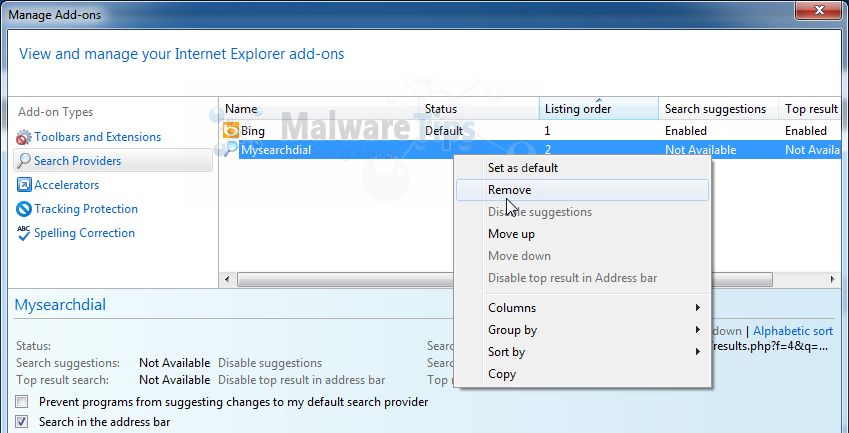Choose Set as default from context menu
Viewport: 849px width, 433px height.
point(583,168)
